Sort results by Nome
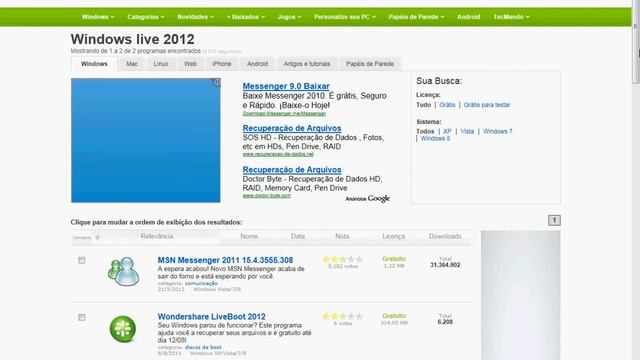Viewport: 640px width, 360px height. pyautogui.click(x=249, y=236)
